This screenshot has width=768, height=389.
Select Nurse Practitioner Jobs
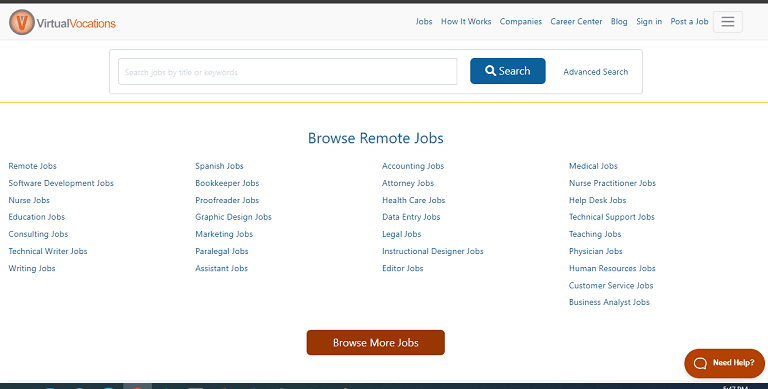(612, 183)
